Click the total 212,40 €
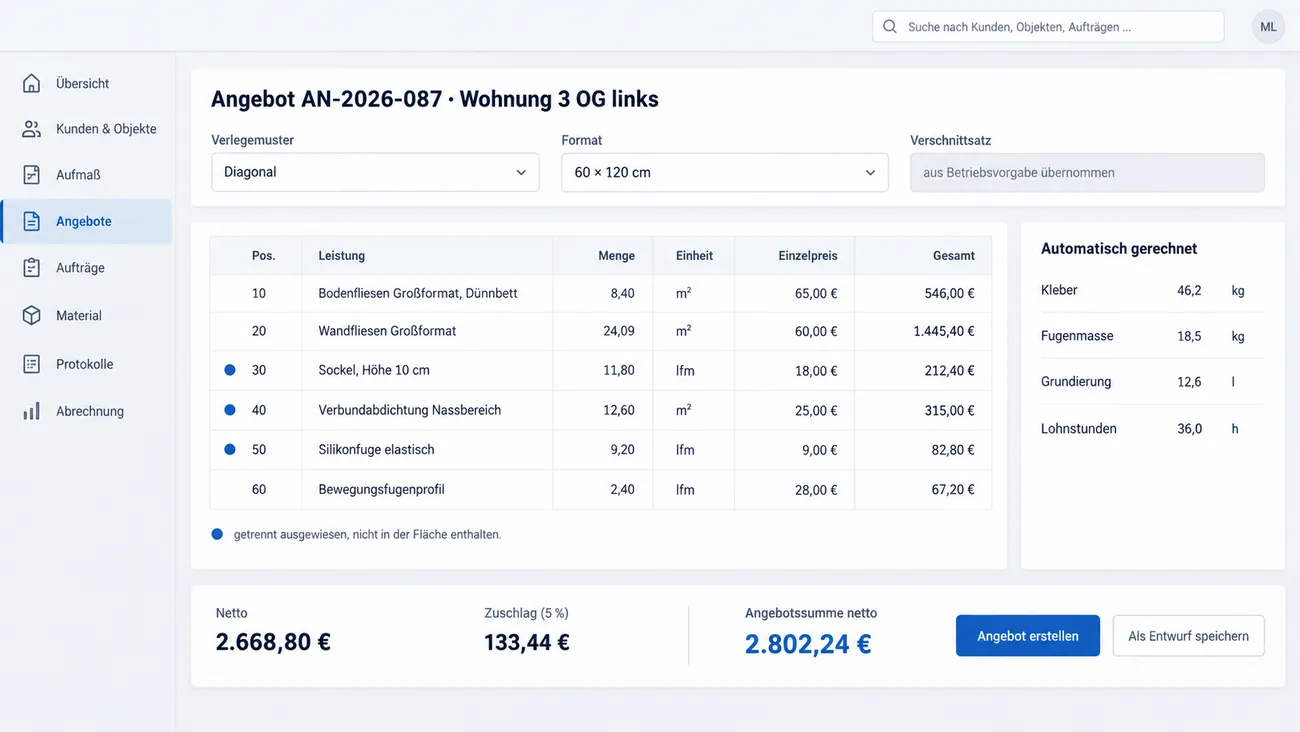 tap(950, 370)
